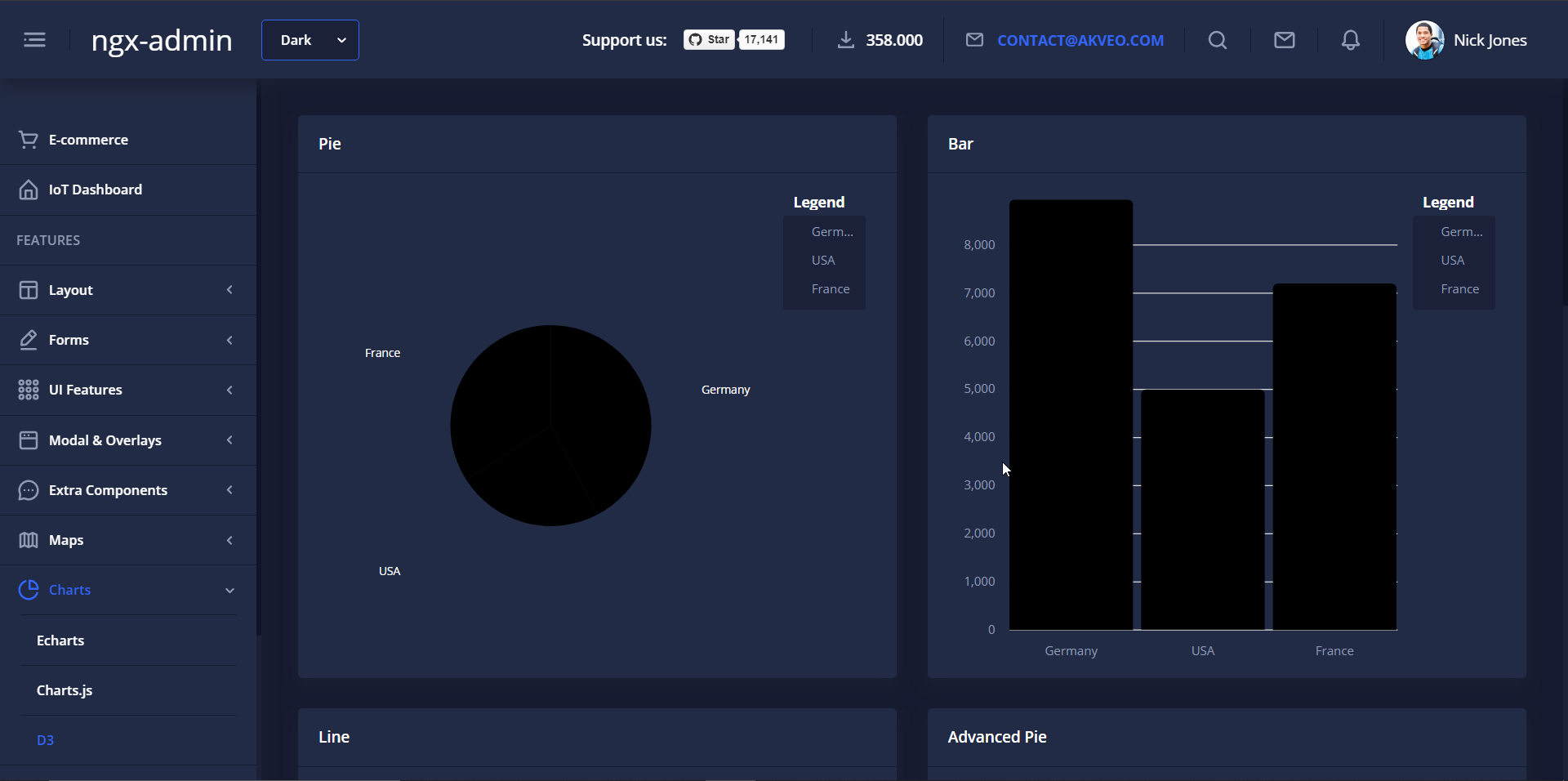Viewport: 1568px width, 781px height.
Task: Open the Layout sidebar menu item
Action: point(128,290)
